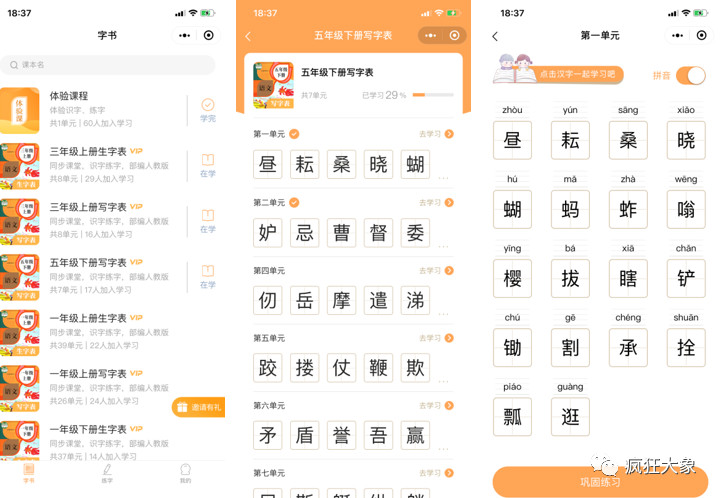Image resolution: width=720 pixels, height=498 pixels.
Task: Tap 去学习 arrow for 第七单元
Action: 449,473
